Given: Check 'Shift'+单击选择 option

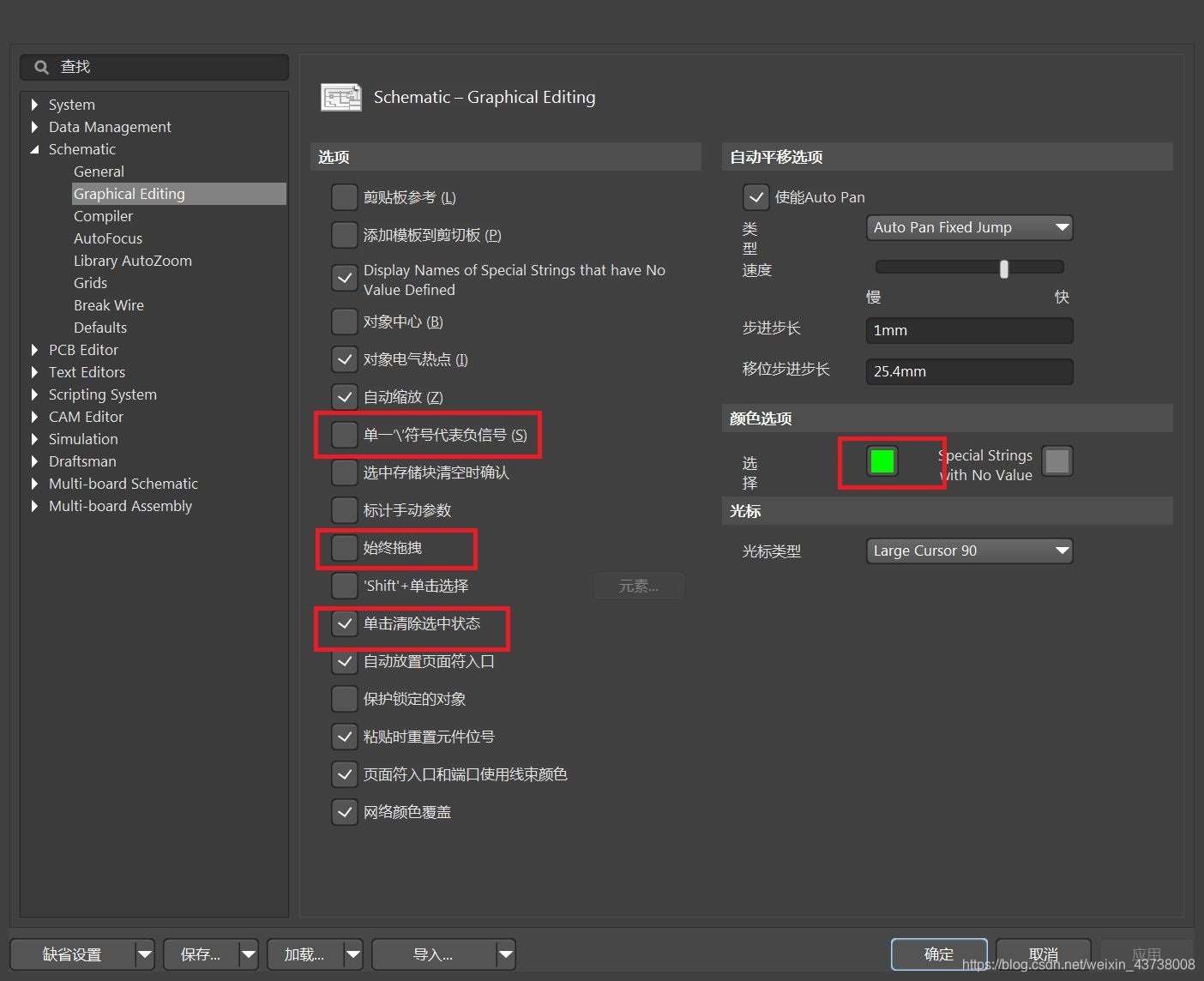Looking at the screenshot, I should [344, 586].
